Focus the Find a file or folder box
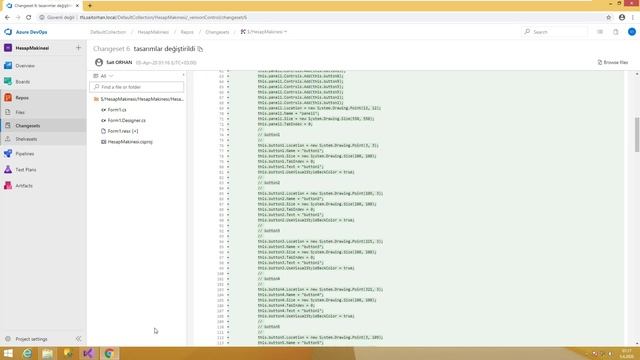The height and width of the screenshot is (360, 640). (137, 87)
